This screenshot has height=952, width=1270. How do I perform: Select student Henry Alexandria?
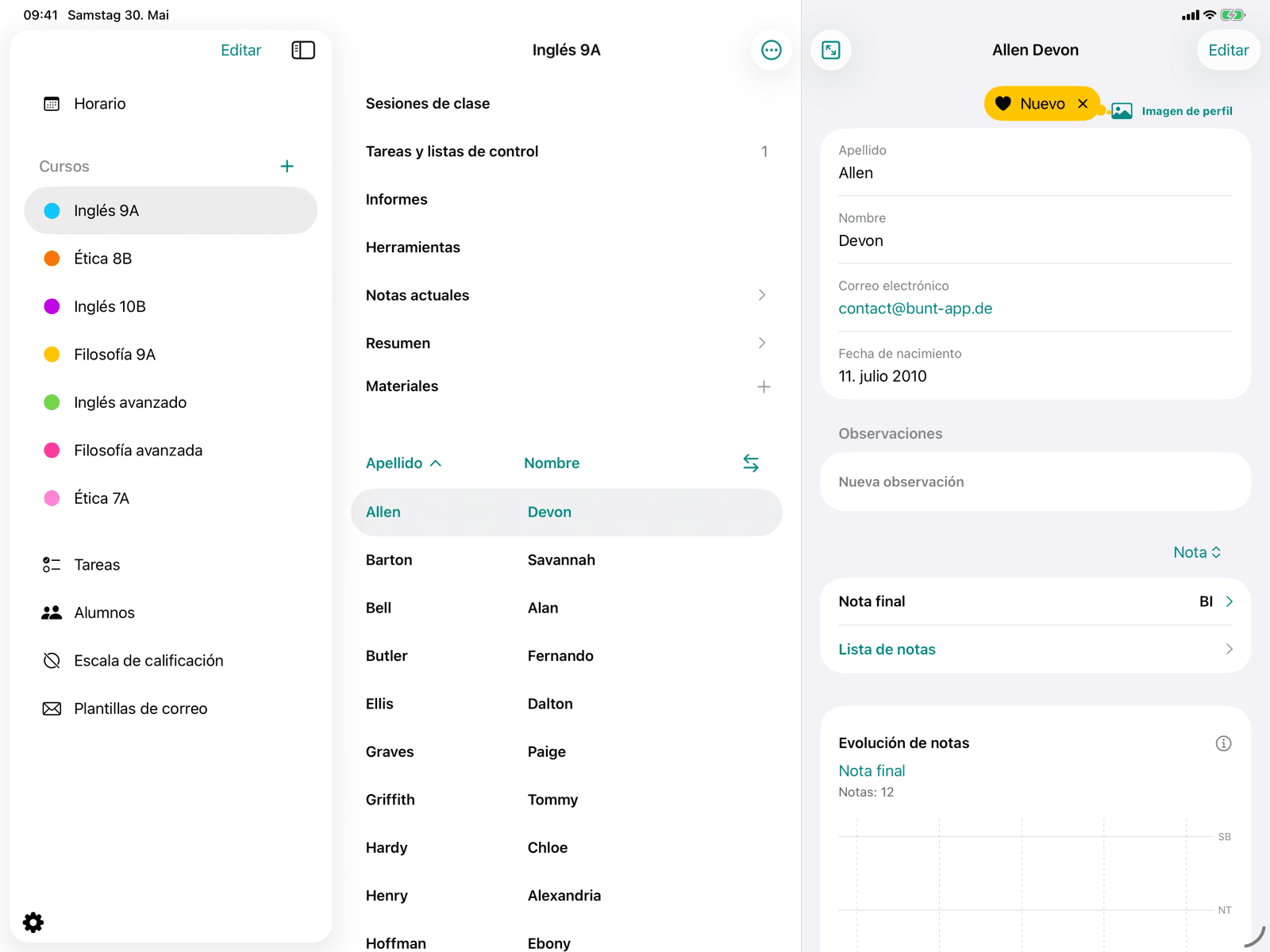point(567,896)
